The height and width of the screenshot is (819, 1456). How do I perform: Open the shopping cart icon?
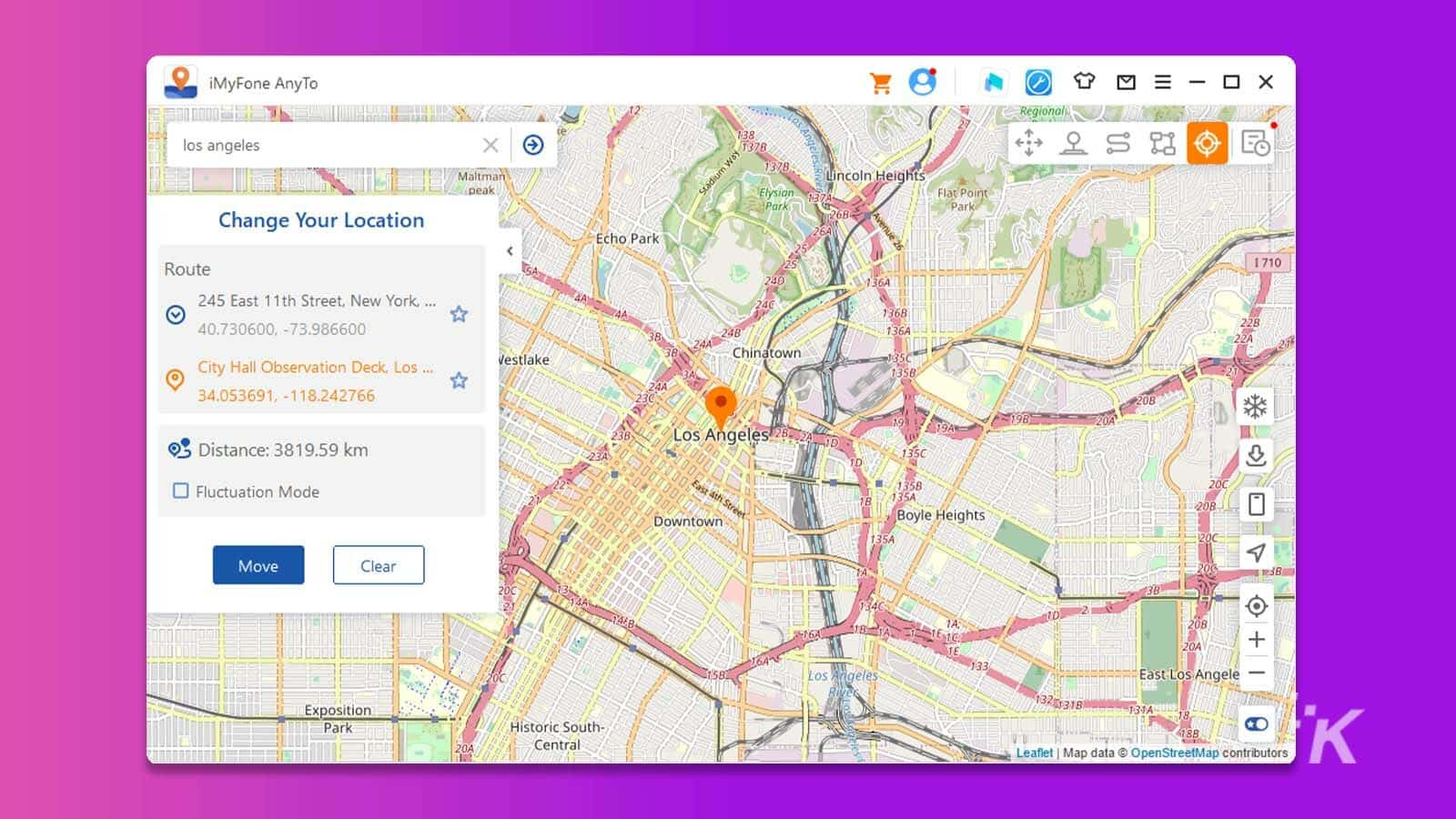[x=880, y=83]
